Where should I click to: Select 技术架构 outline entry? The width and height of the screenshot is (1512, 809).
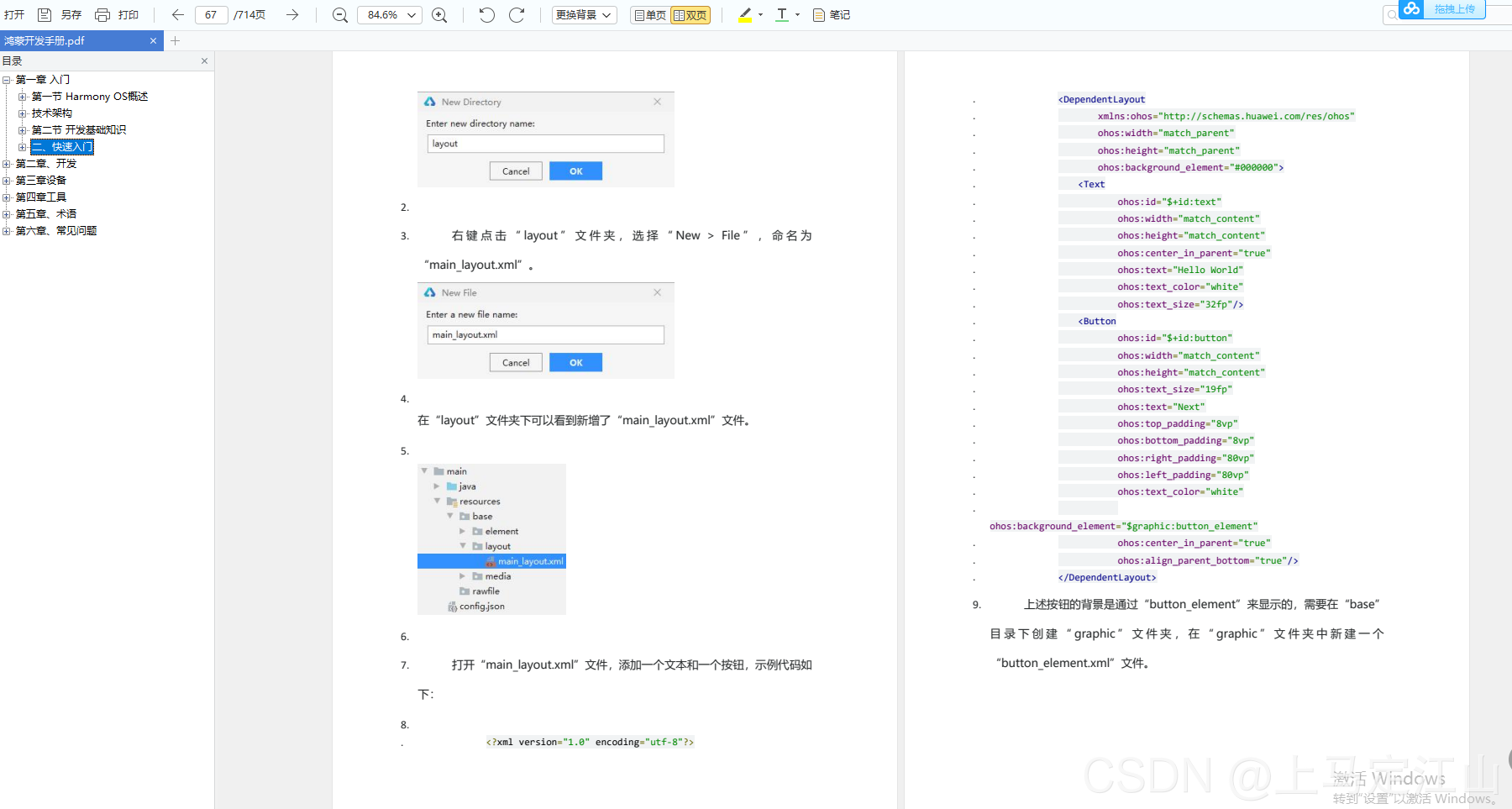pos(52,113)
